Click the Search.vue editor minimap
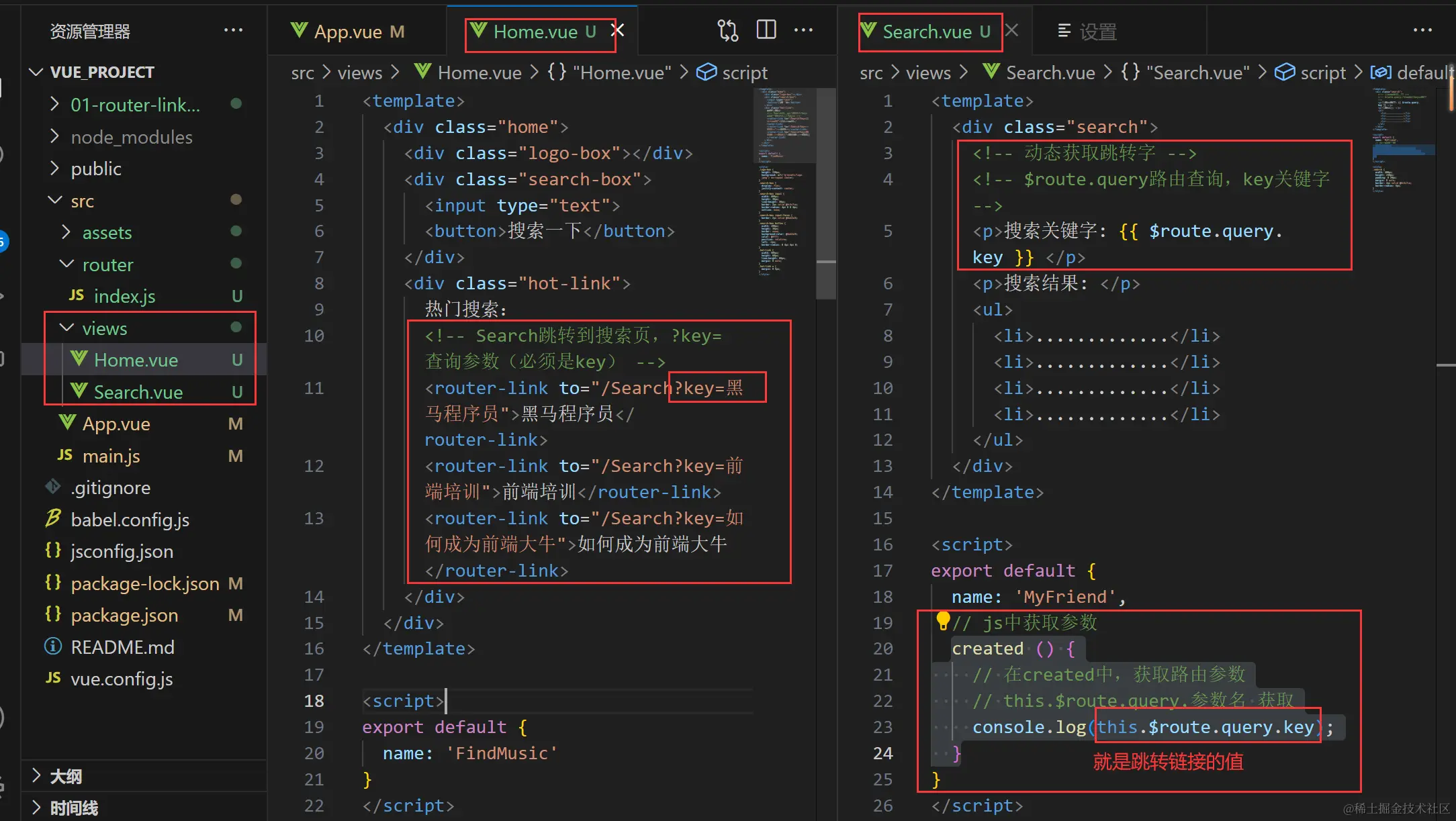1456x821 pixels. point(1404,141)
